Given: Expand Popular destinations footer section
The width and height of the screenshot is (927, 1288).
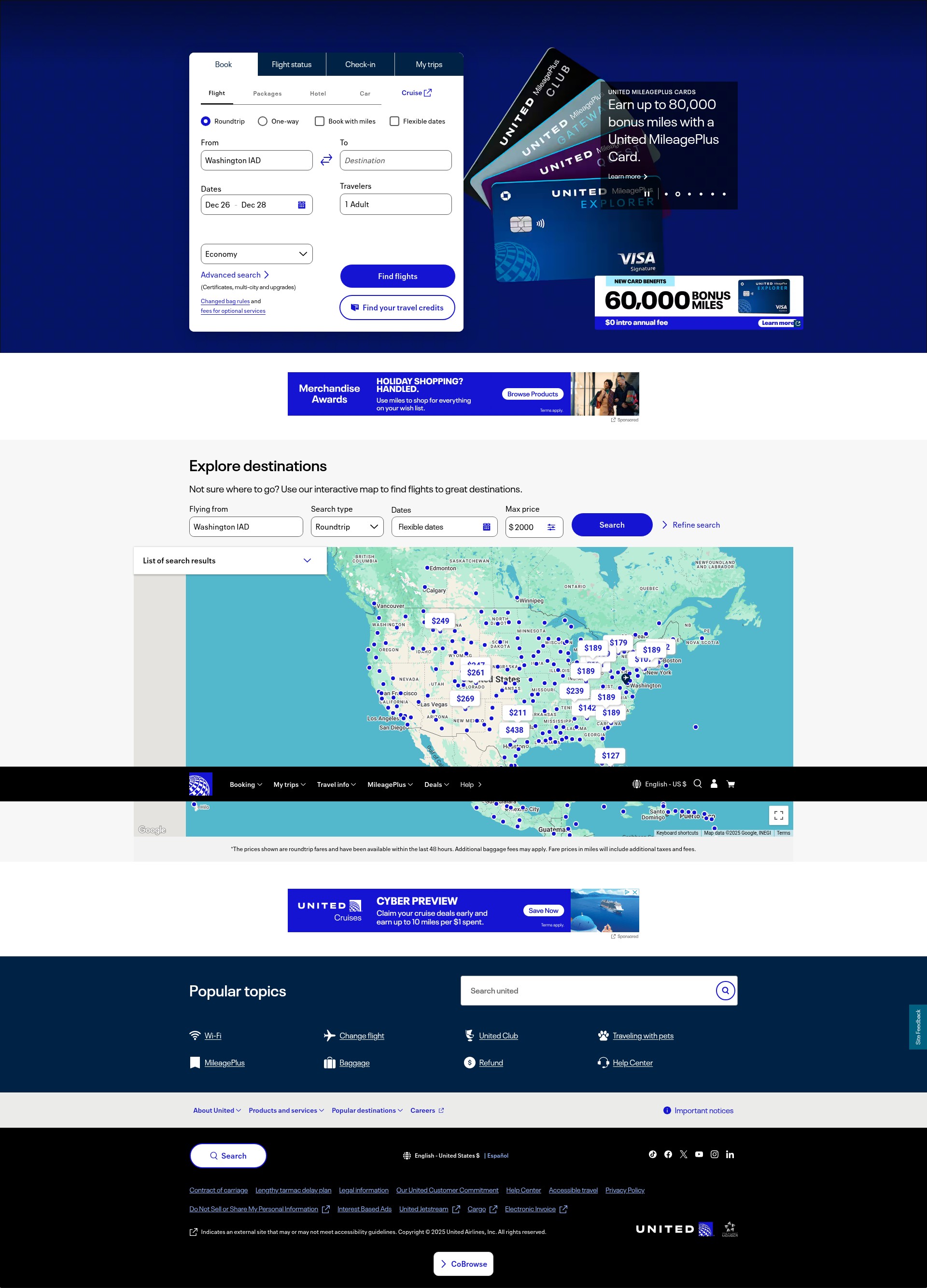Looking at the screenshot, I should pyautogui.click(x=367, y=1110).
